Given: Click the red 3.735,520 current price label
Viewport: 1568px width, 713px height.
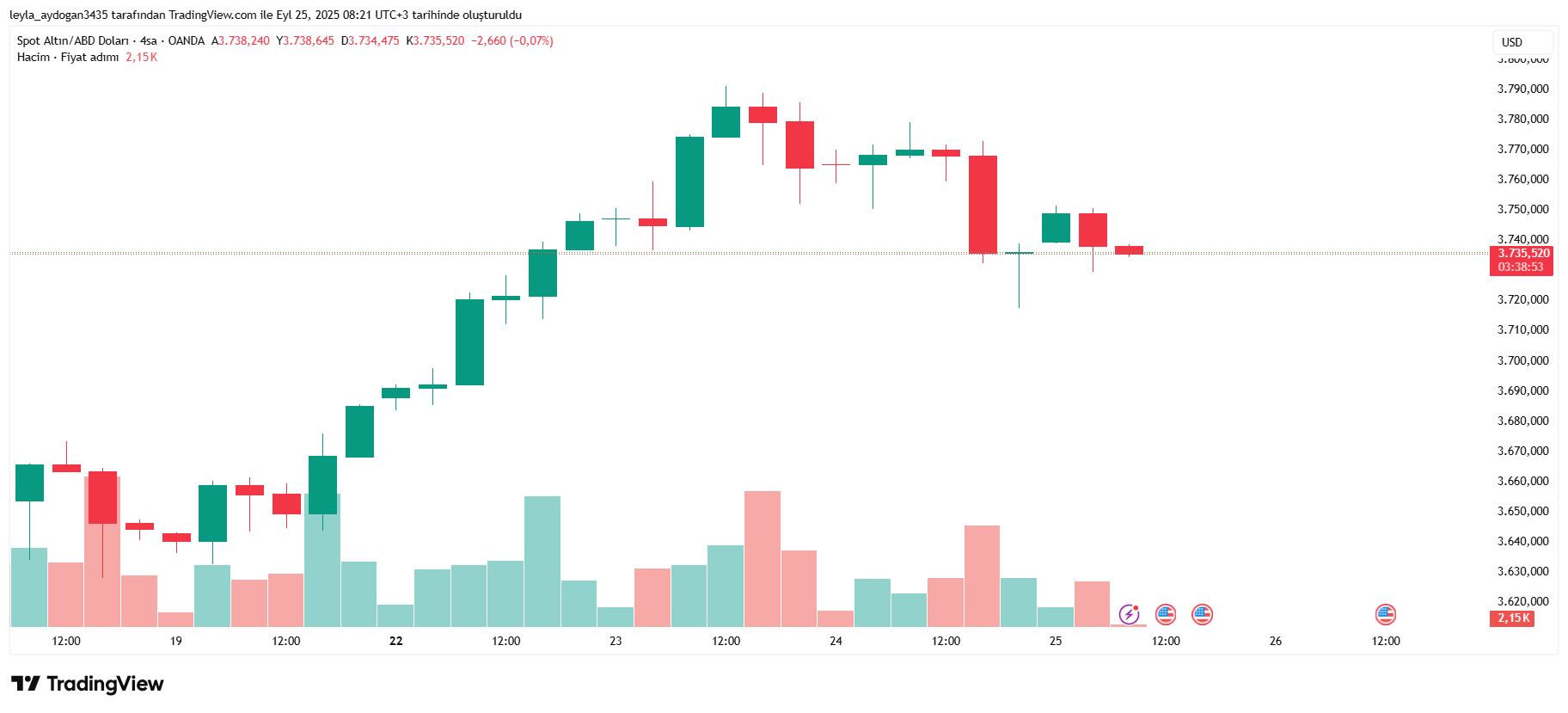Looking at the screenshot, I should pos(1522,253).
